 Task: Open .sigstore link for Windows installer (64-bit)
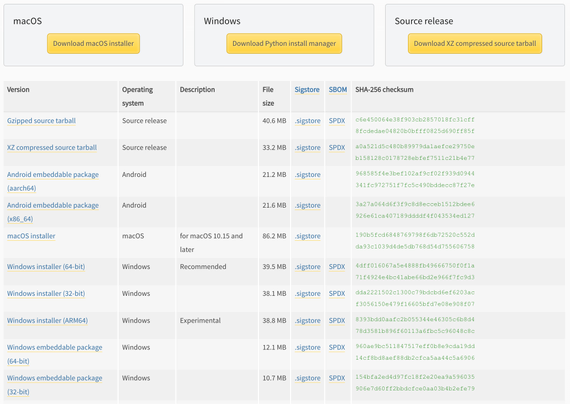tap(308, 267)
